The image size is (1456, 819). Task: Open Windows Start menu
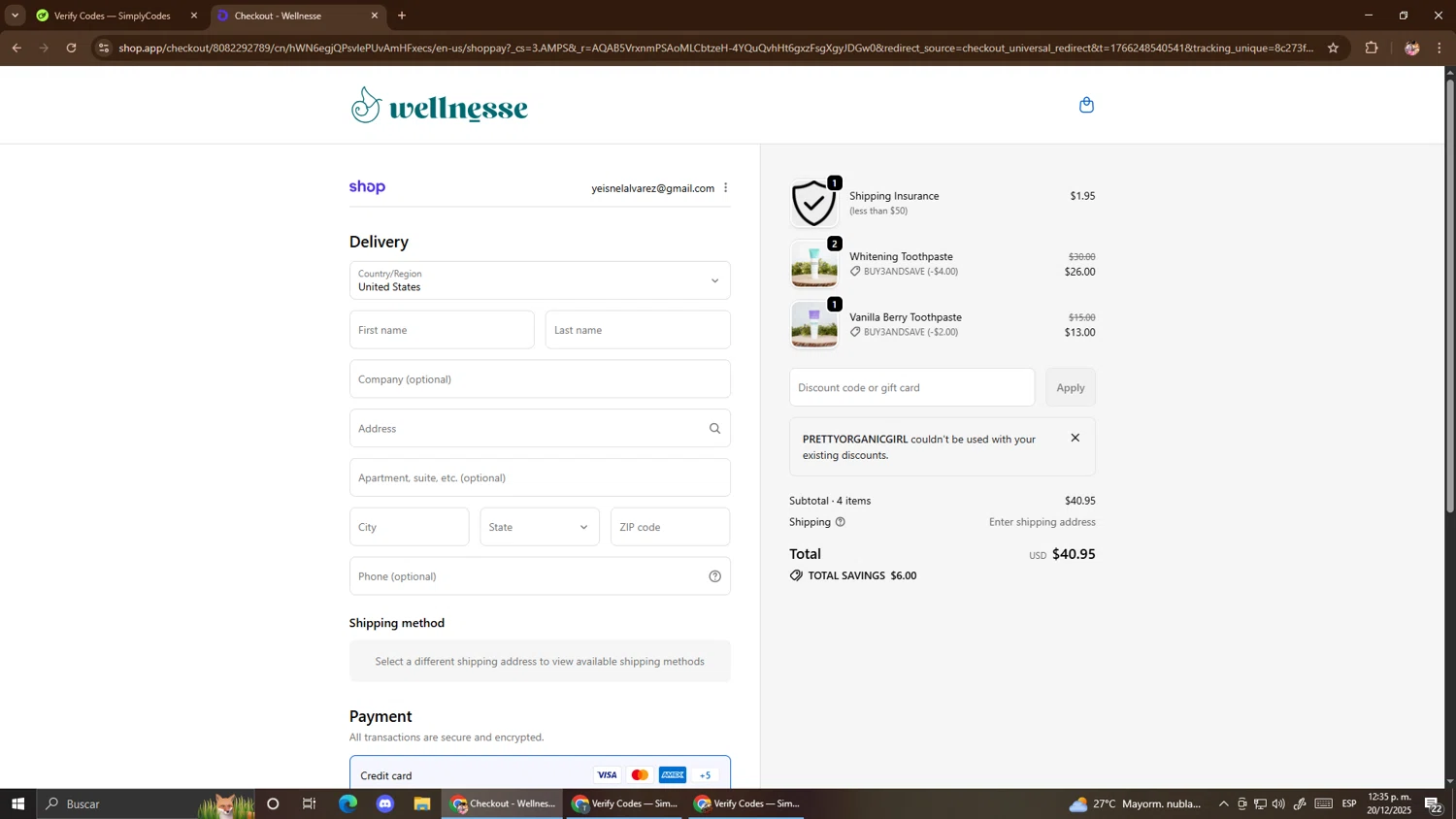coord(17,803)
